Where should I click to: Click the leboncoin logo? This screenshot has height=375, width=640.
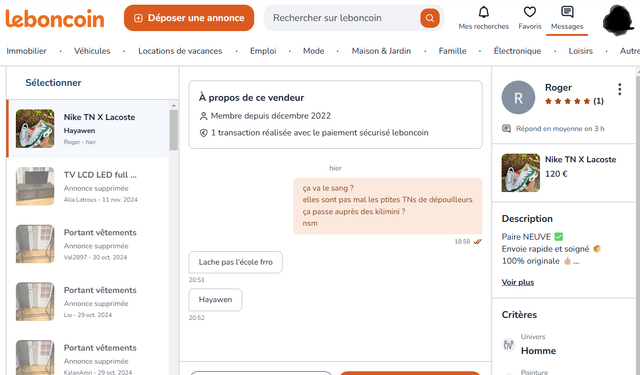point(55,19)
